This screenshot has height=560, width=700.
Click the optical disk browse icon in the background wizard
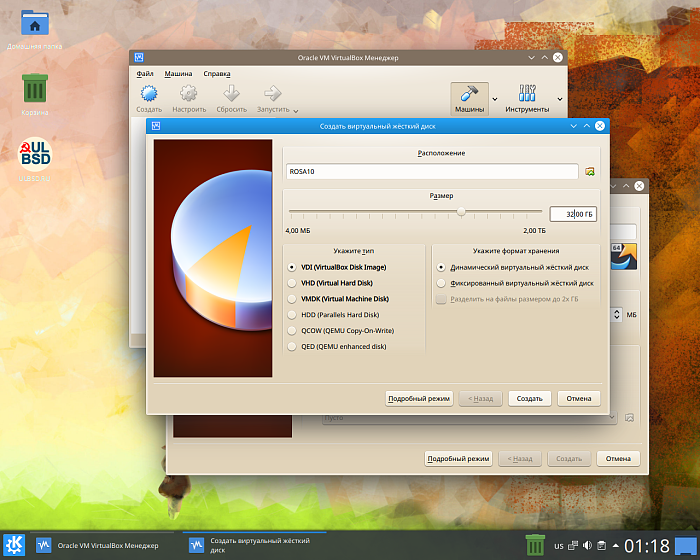coord(629,418)
